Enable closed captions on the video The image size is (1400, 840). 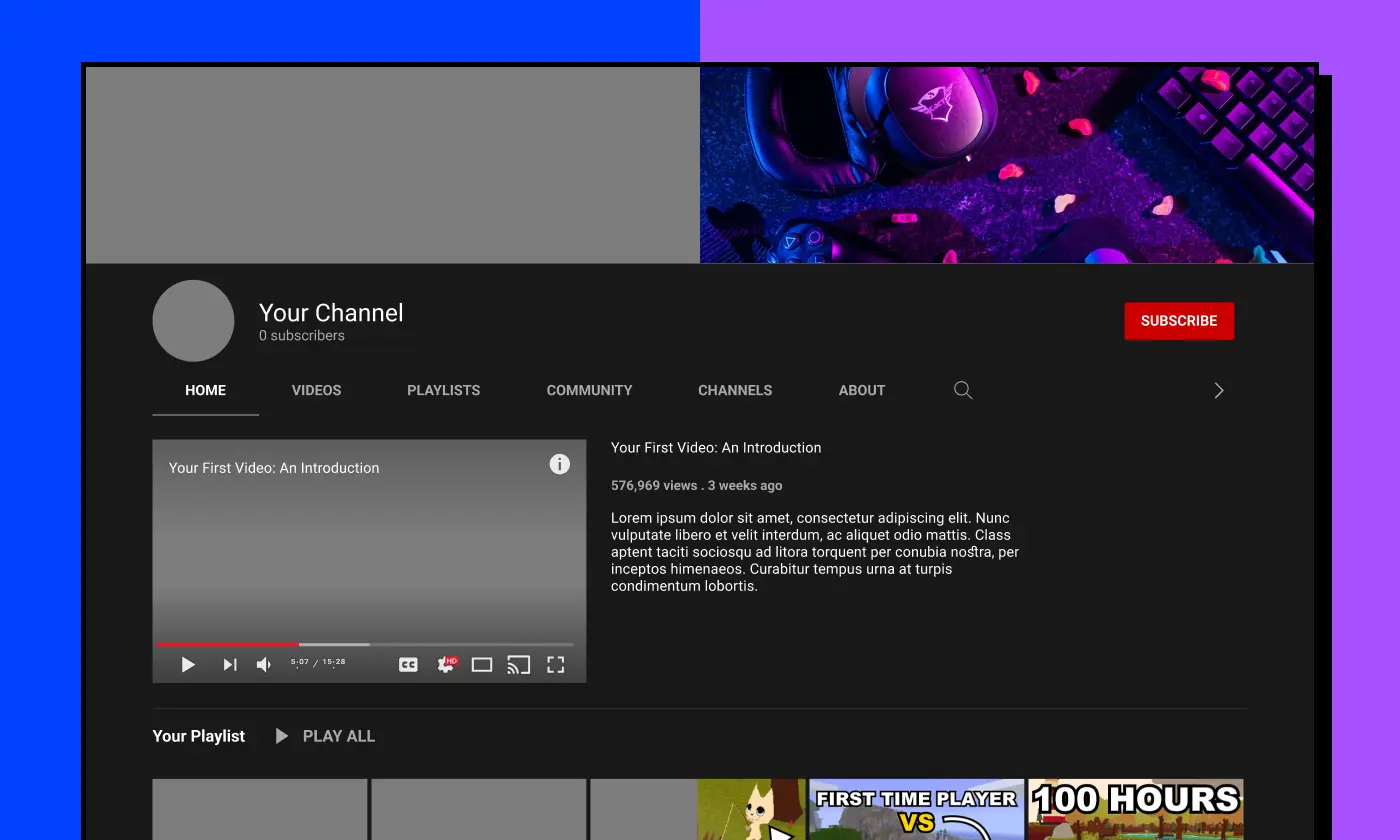click(408, 664)
